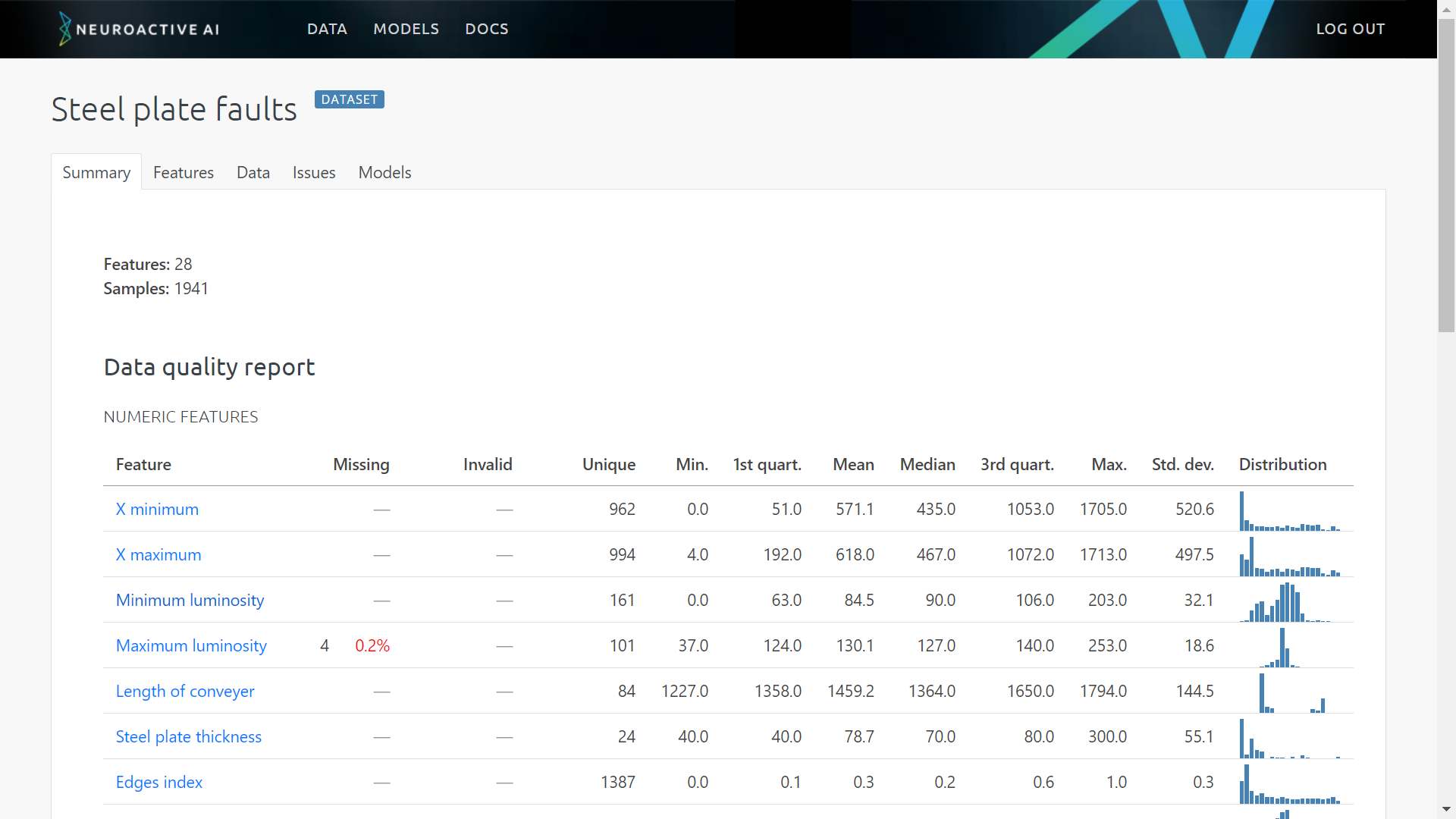The image size is (1456, 819).
Task: Select the Summary tab
Action: [96, 172]
